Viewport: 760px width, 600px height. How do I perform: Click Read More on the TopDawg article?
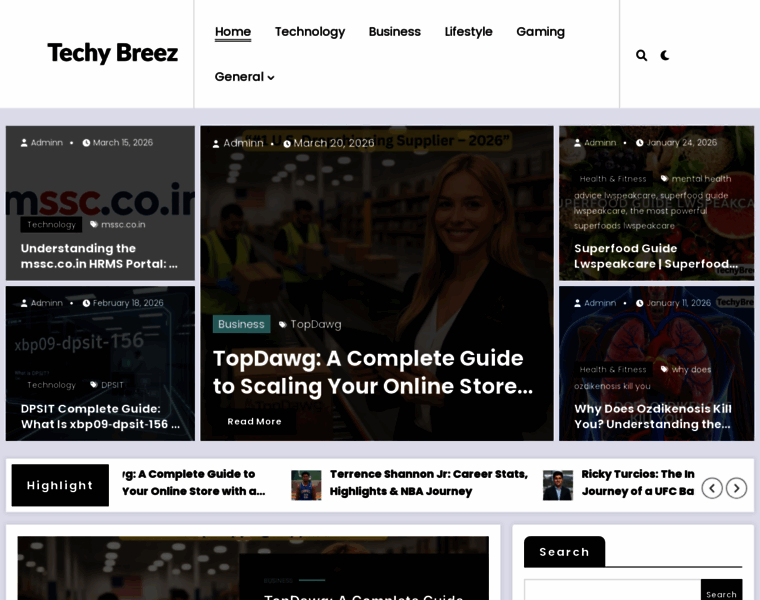click(254, 421)
